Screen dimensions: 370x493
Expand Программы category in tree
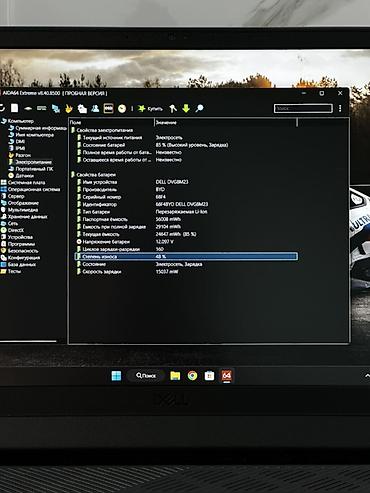pyautogui.click(x=18, y=244)
